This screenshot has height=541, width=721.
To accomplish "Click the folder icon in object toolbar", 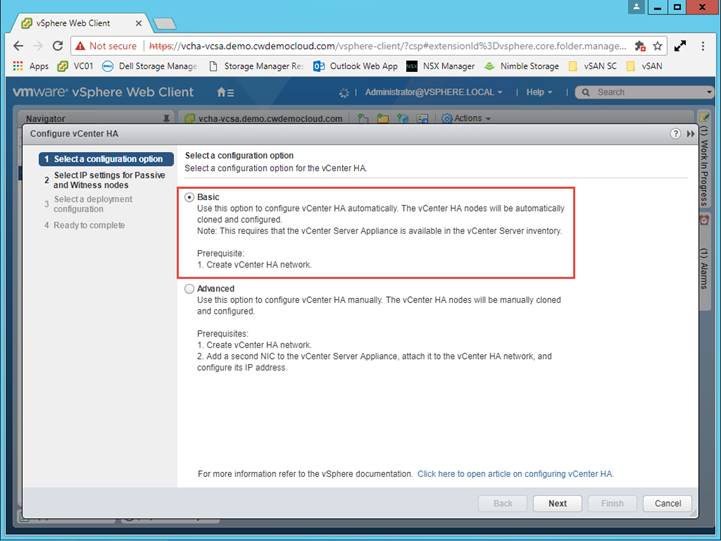I will pos(383,119).
